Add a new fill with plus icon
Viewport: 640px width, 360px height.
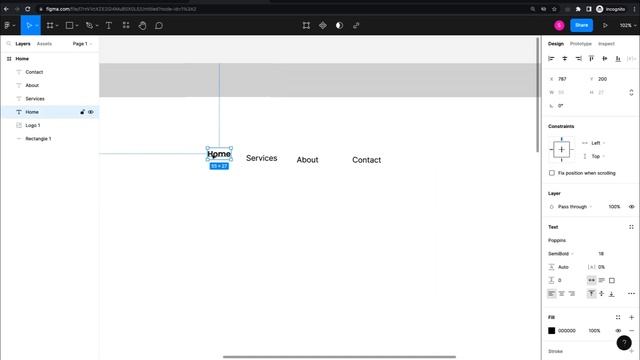coord(631,317)
